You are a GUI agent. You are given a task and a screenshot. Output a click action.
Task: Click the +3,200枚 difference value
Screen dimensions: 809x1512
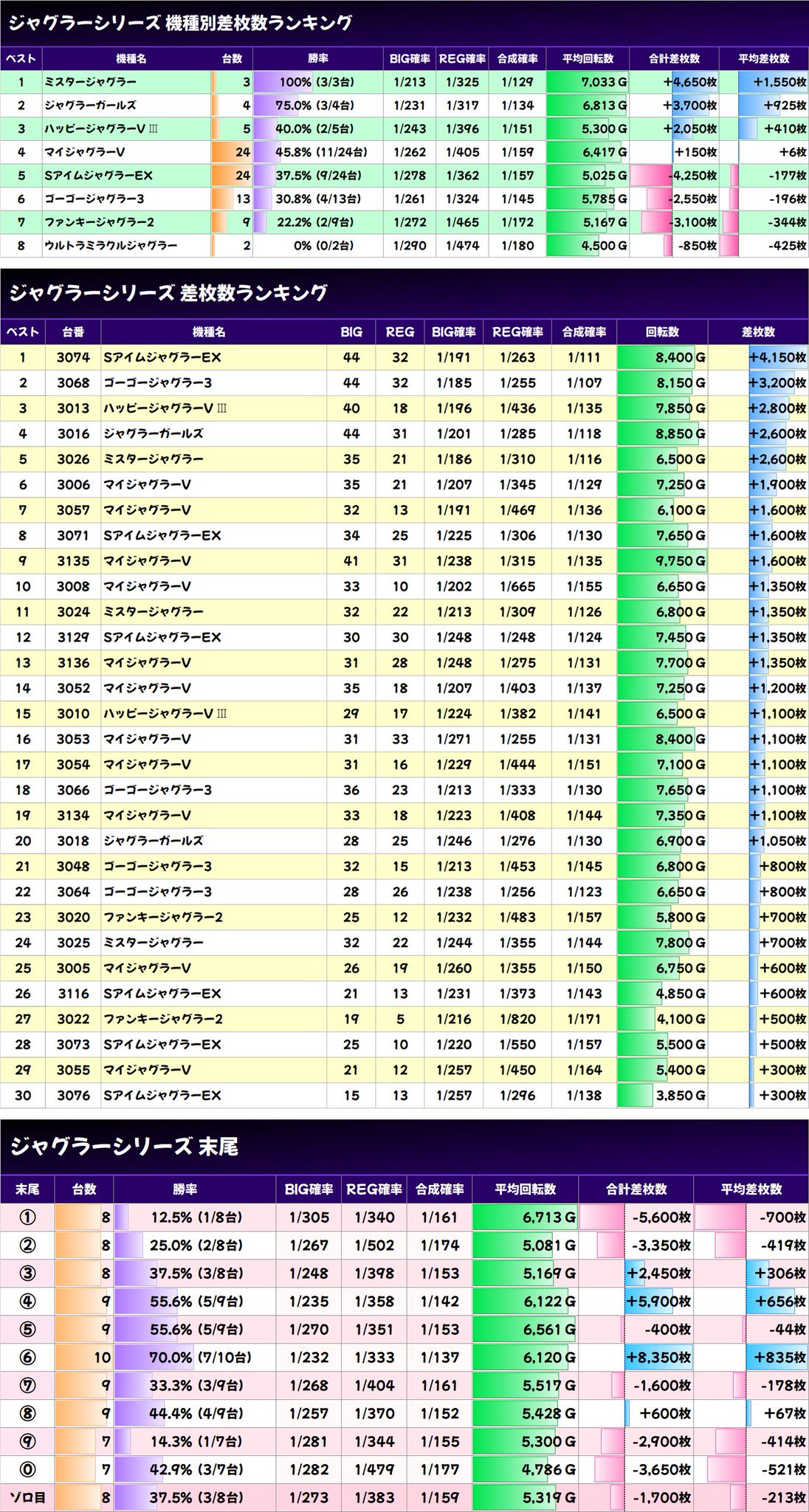[x=758, y=383]
